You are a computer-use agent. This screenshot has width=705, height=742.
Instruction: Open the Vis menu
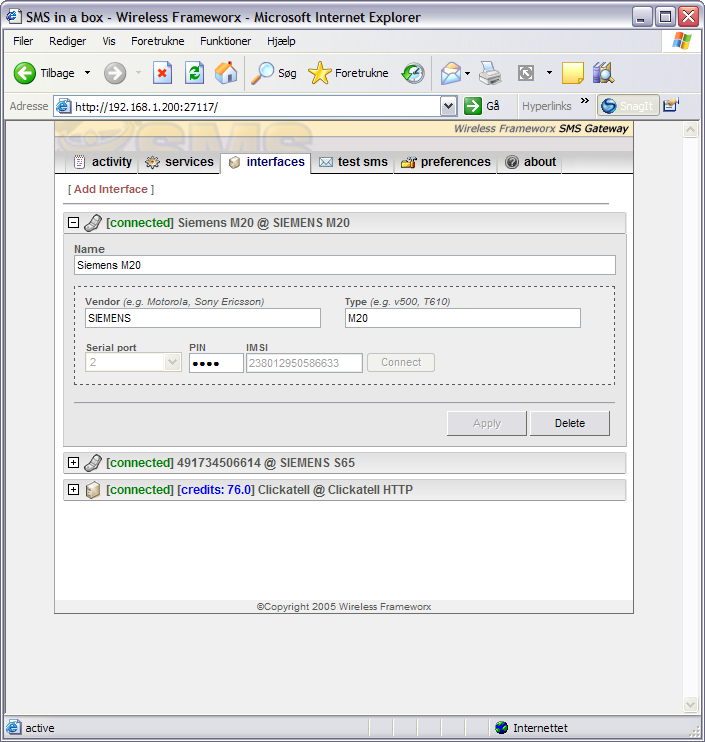[109, 41]
